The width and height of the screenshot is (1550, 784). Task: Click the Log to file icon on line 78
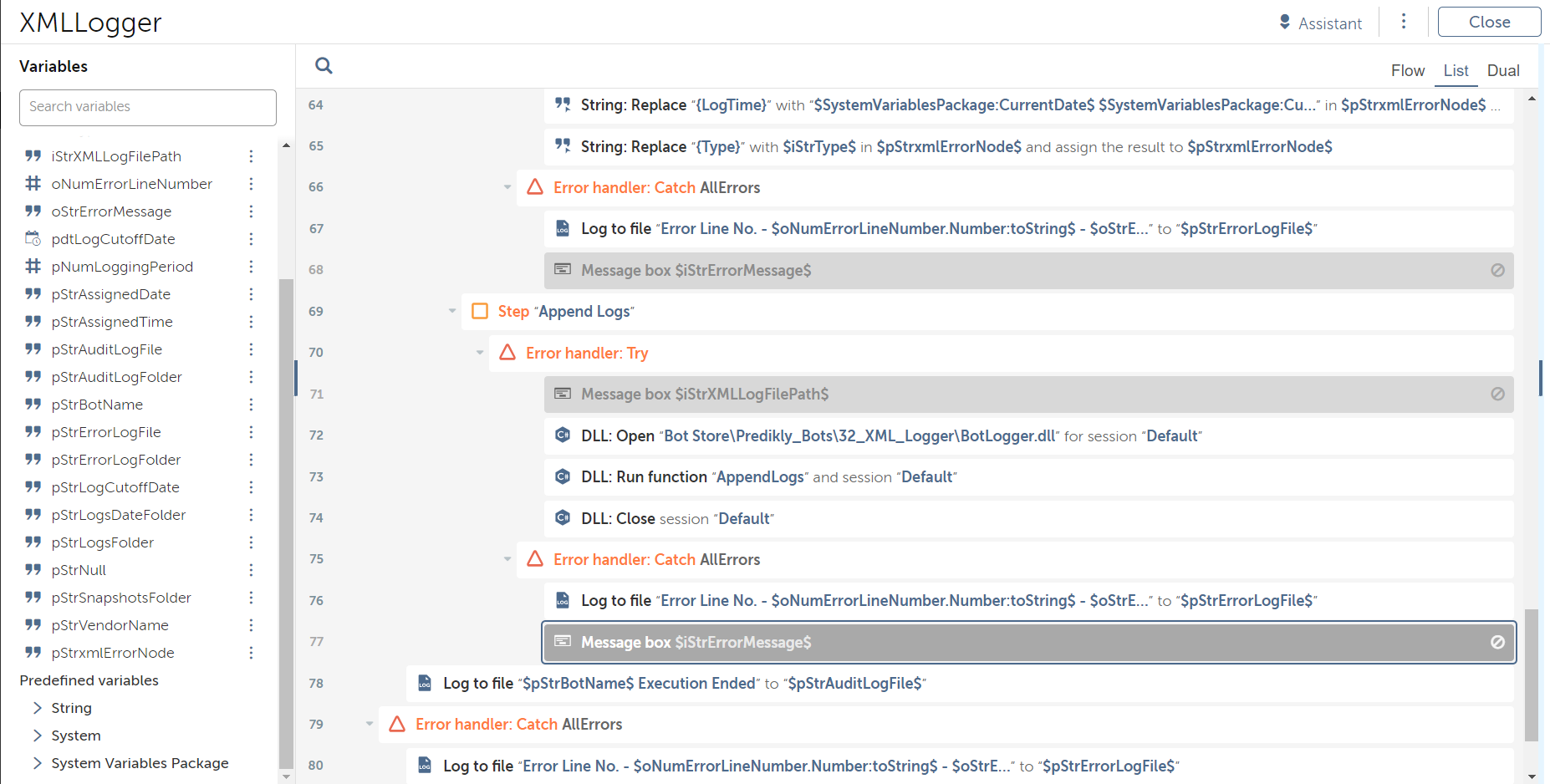(x=425, y=683)
